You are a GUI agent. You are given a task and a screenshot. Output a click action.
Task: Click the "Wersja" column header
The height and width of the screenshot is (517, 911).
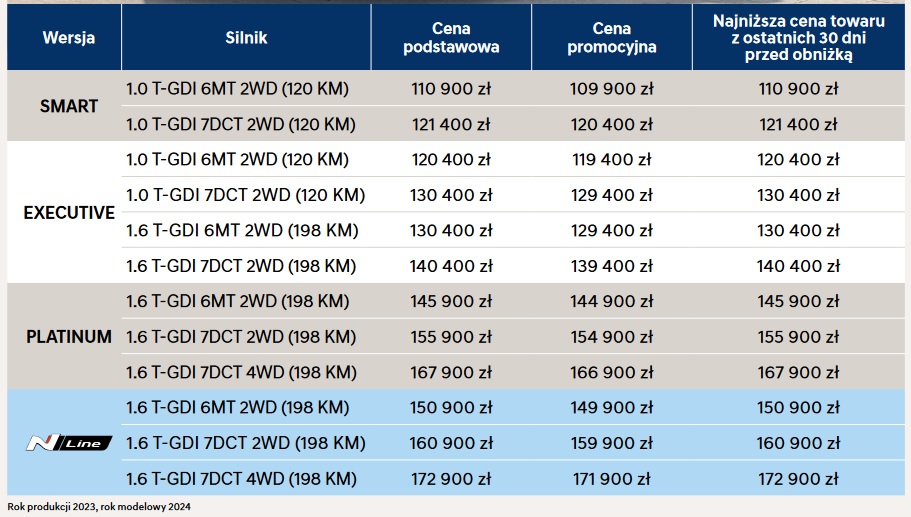click(69, 38)
